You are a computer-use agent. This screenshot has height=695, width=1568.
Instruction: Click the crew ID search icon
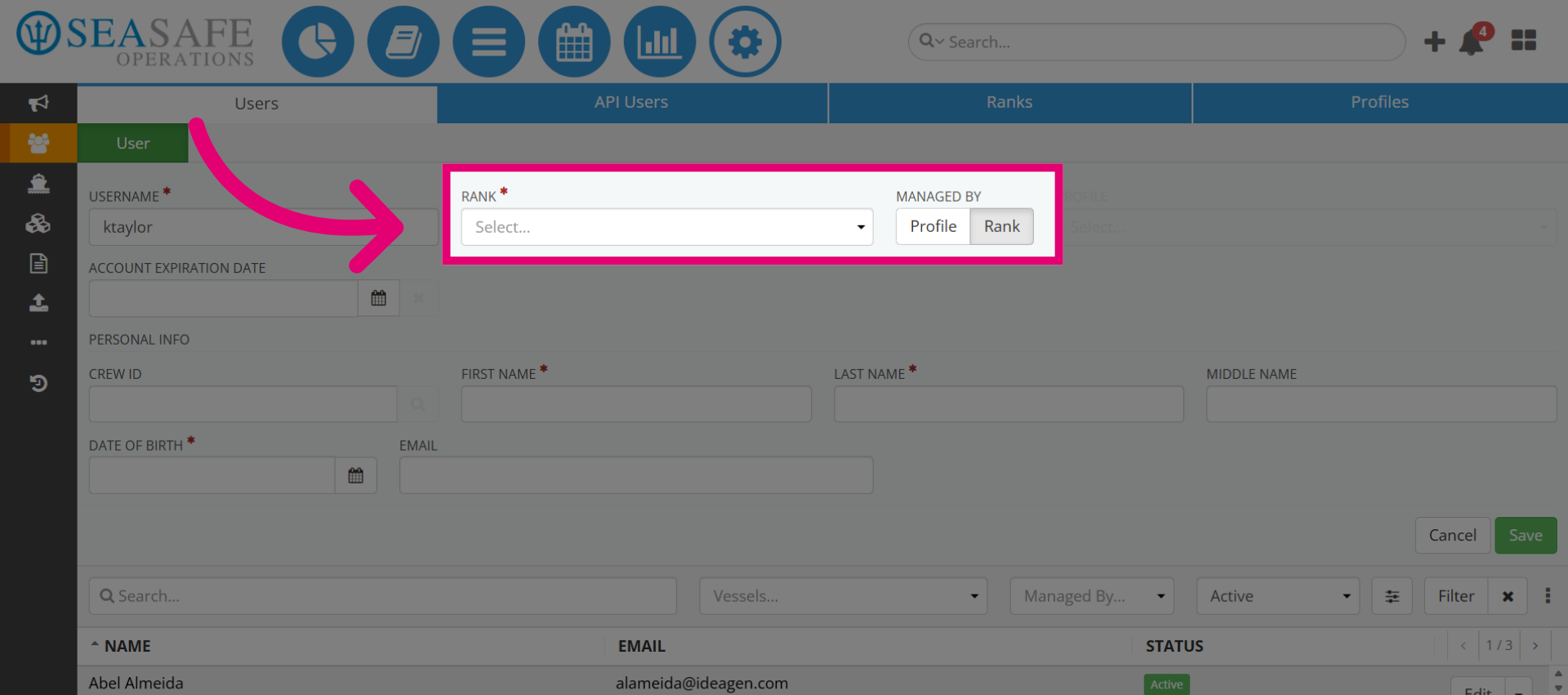(417, 403)
